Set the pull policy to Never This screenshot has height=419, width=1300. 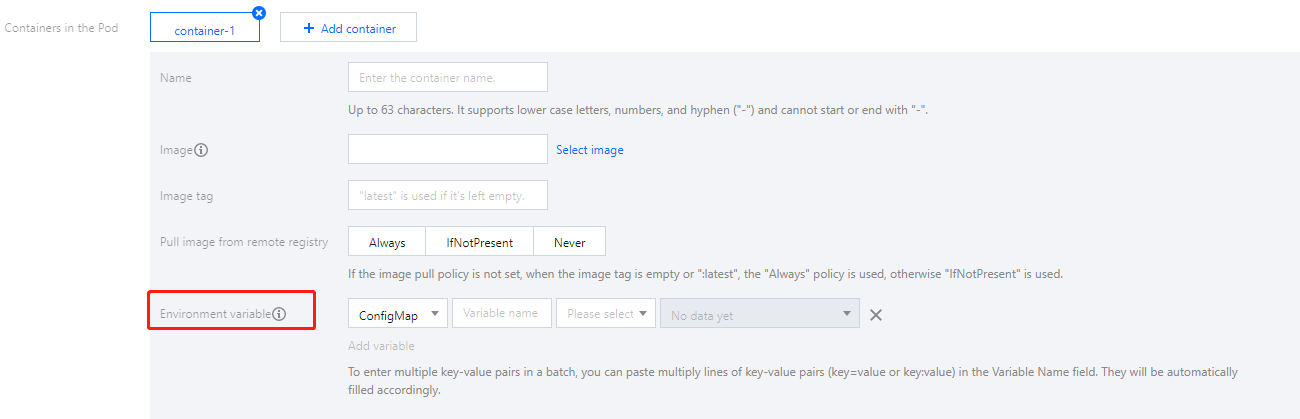point(570,242)
